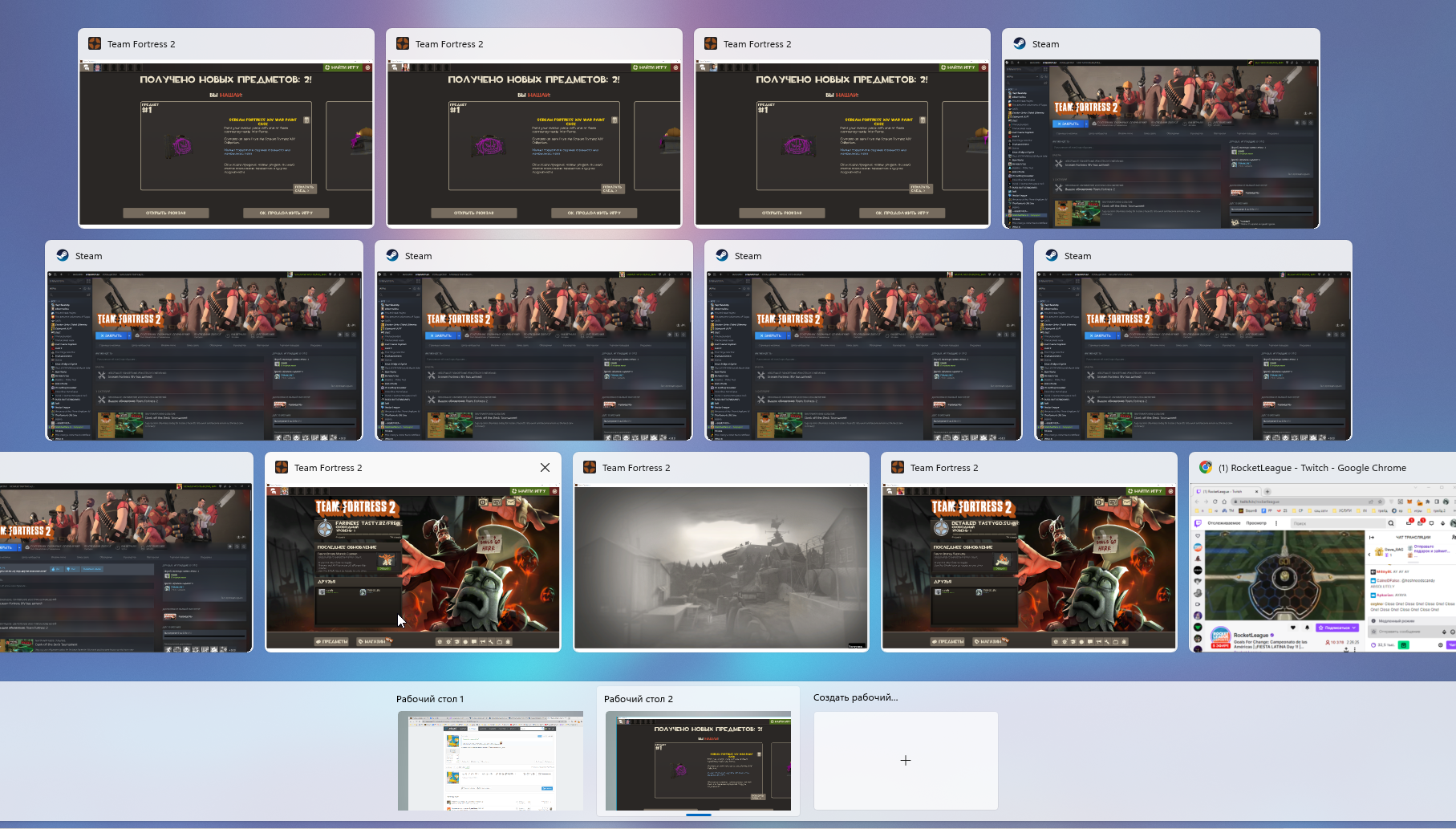Screen dimensions: 1456x829
Task: Click the Steam icon of the top-row Steam window
Action: [x=1020, y=44]
